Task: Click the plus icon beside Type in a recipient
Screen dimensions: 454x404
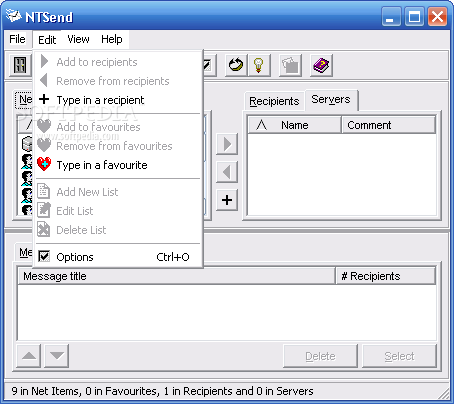Action: pyautogui.click(x=44, y=99)
